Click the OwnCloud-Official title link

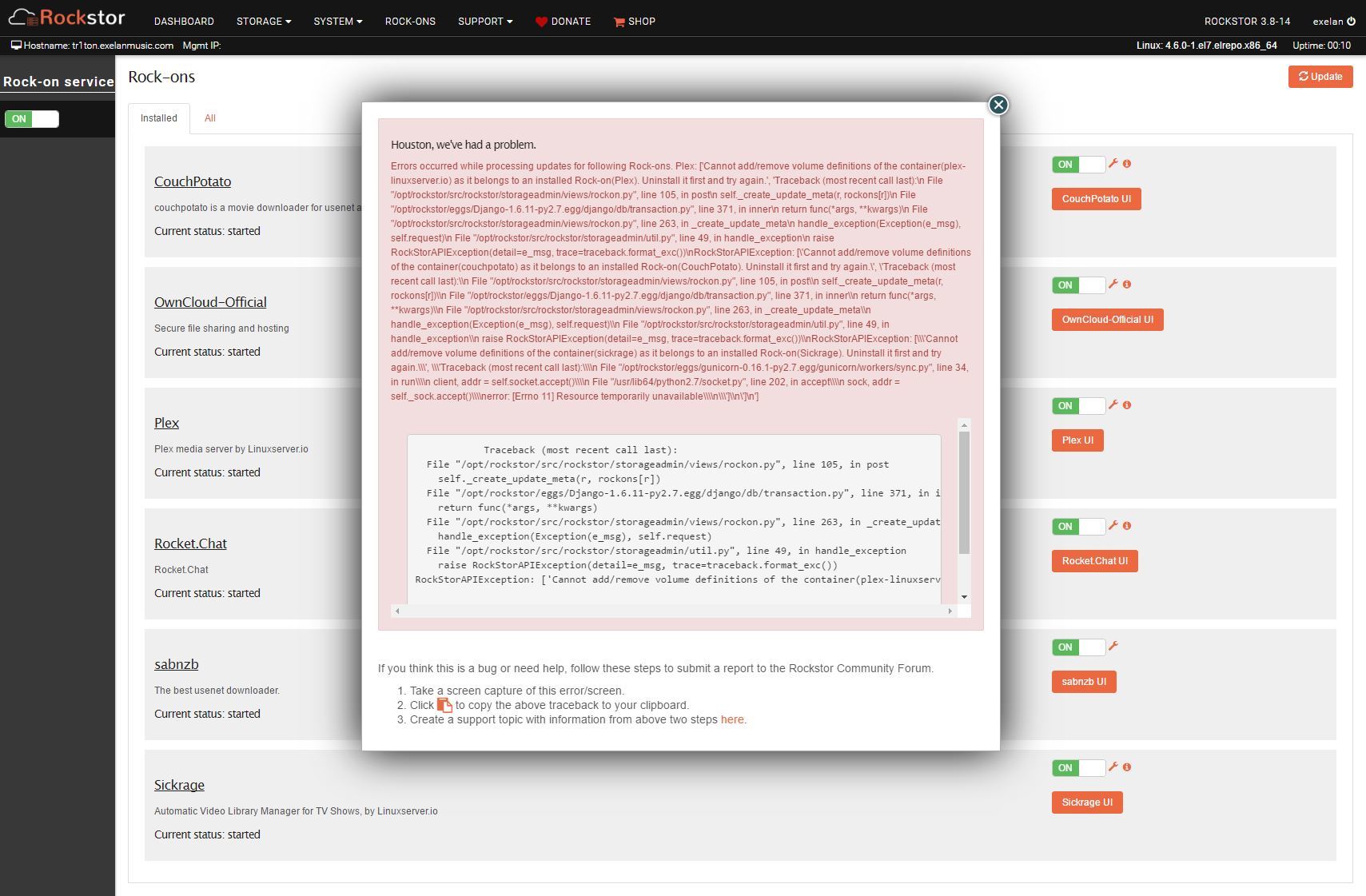(210, 302)
